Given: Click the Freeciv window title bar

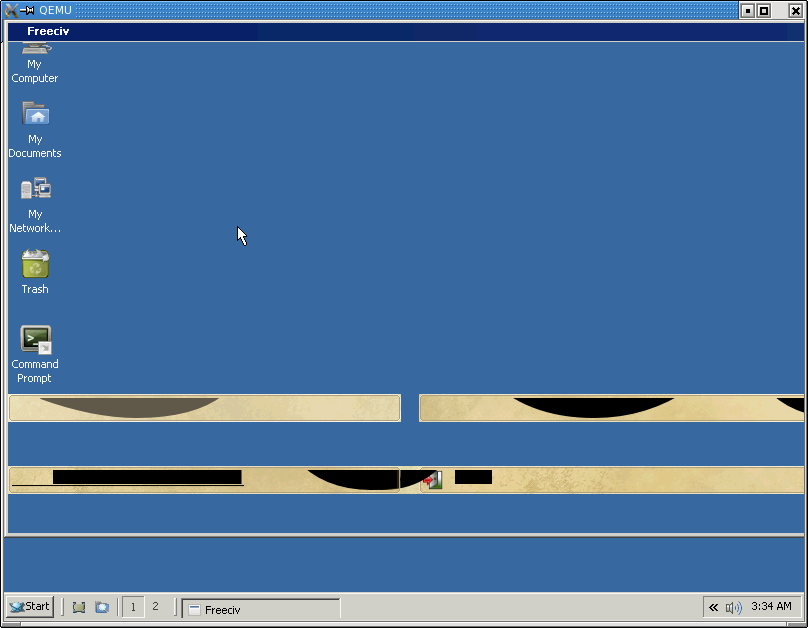Looking at the screenshot, I should coord(405,31).
